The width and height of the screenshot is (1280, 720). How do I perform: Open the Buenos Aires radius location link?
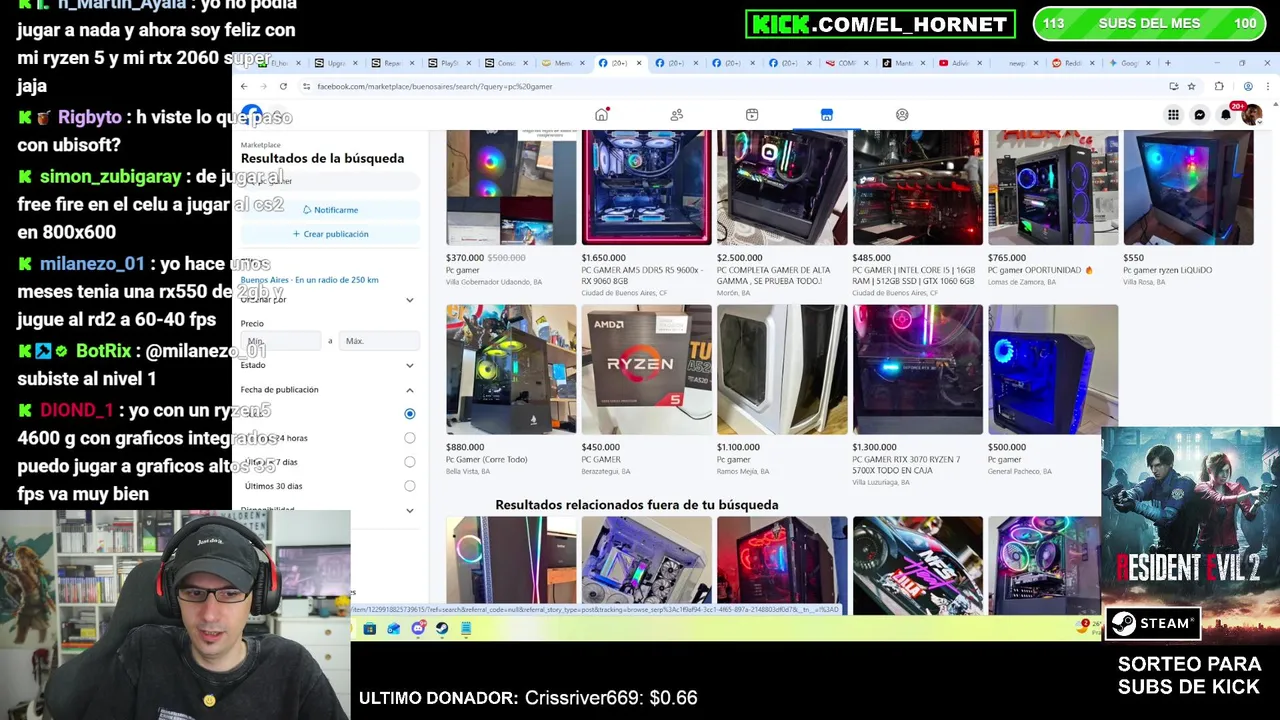pos(310,280)
